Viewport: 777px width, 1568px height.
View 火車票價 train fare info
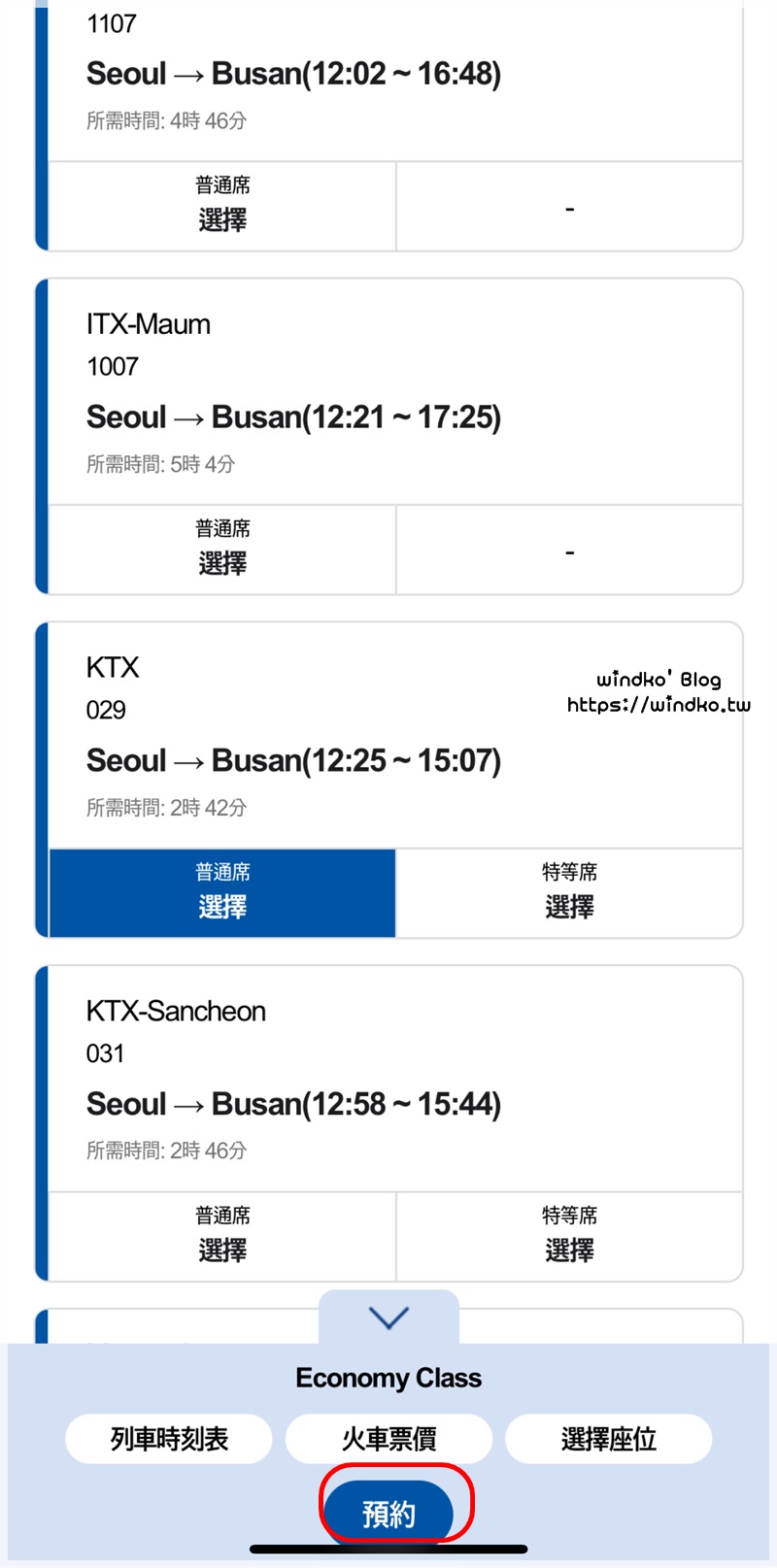point(388,1438)
